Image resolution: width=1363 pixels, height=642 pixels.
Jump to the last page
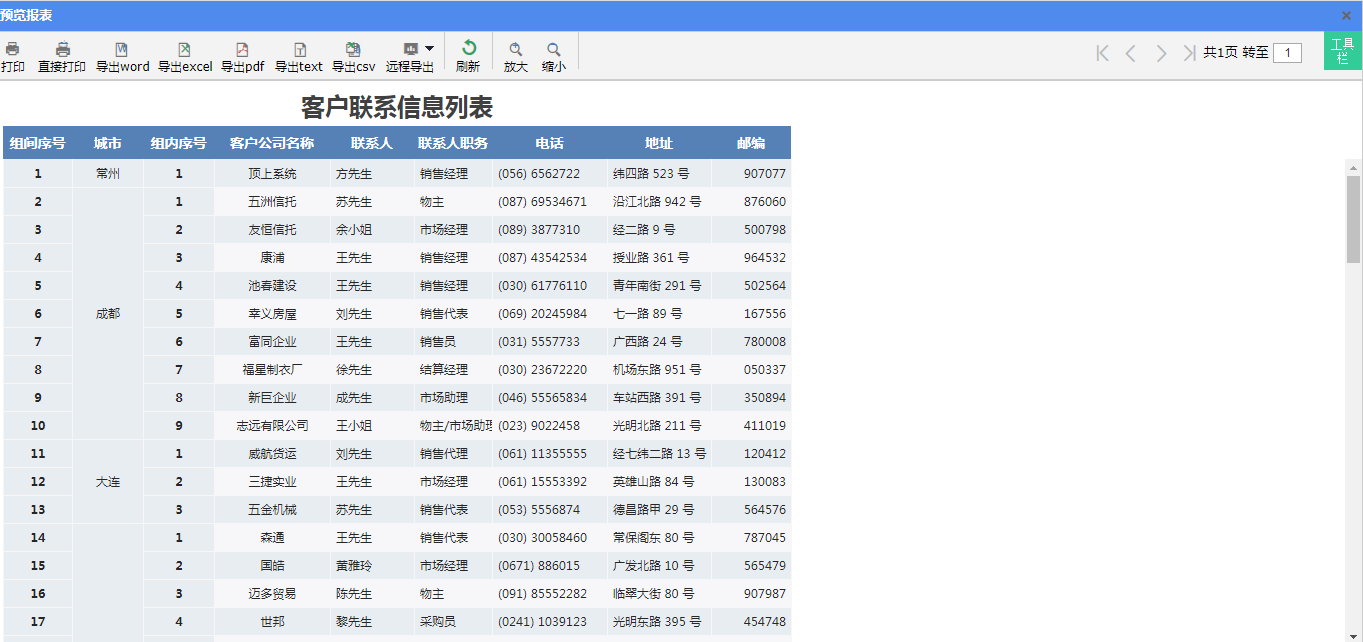point(1188,53)
